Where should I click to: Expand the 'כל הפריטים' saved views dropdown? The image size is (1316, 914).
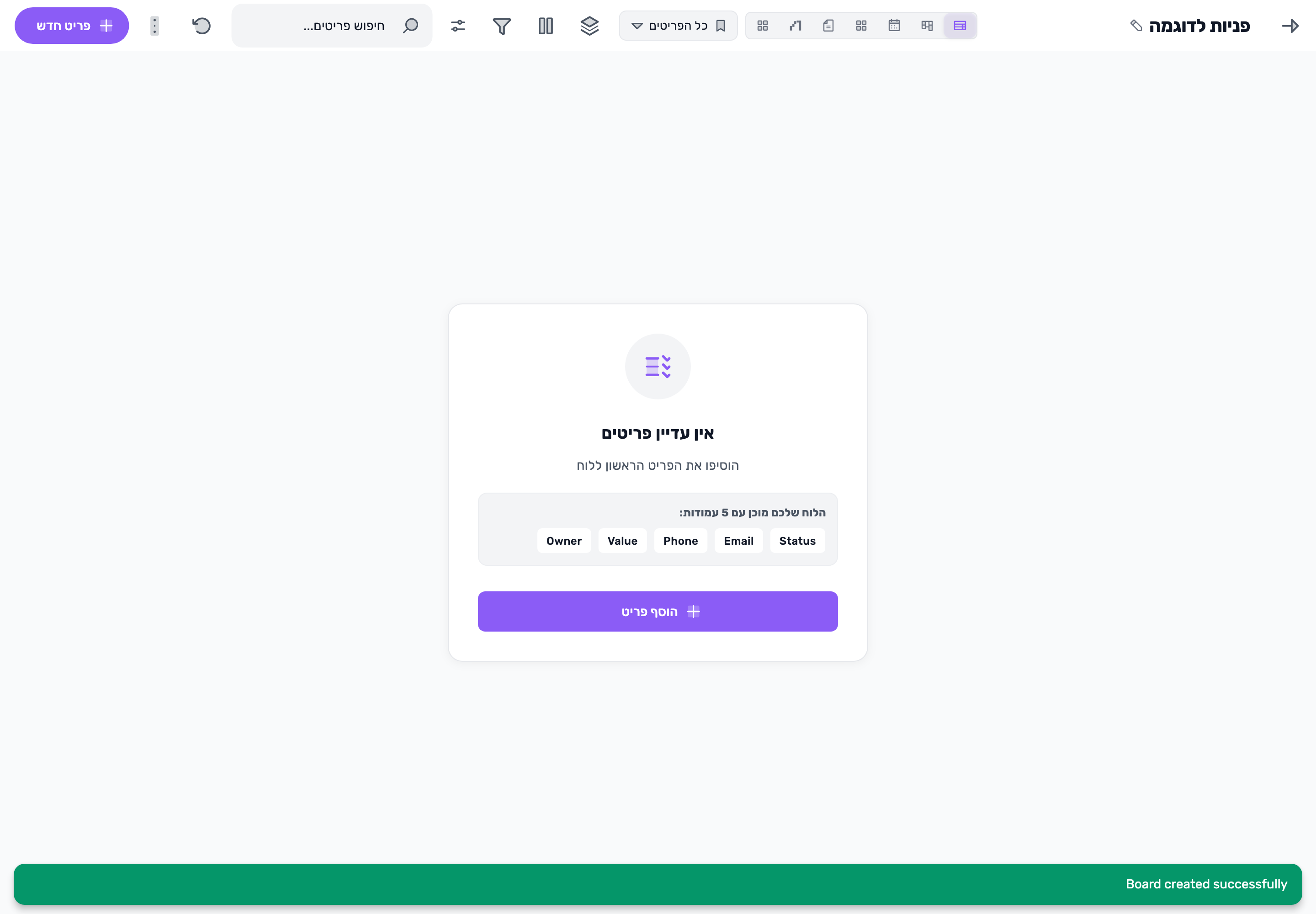click(678, 26)
